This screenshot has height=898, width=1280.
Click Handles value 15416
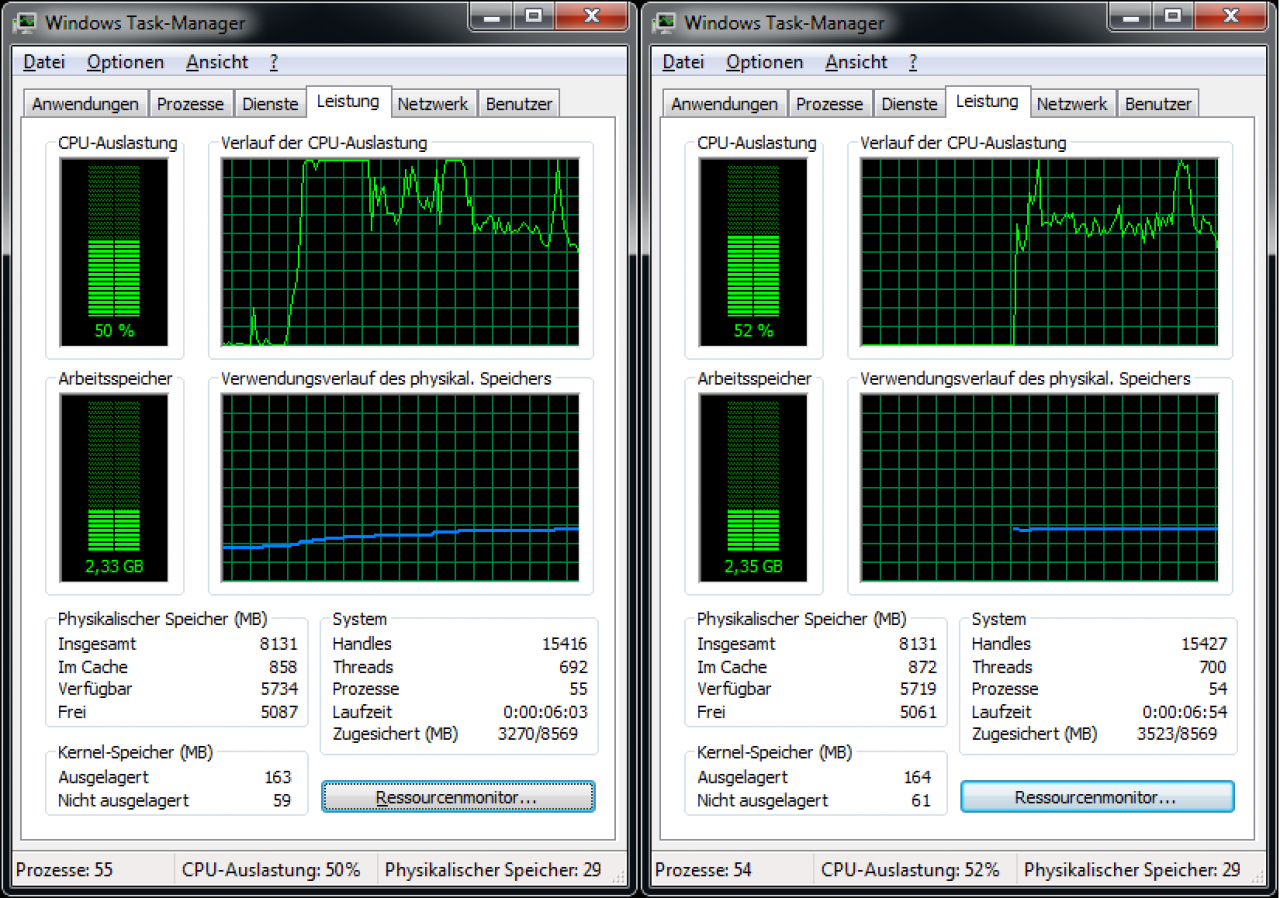click(563, 644)
